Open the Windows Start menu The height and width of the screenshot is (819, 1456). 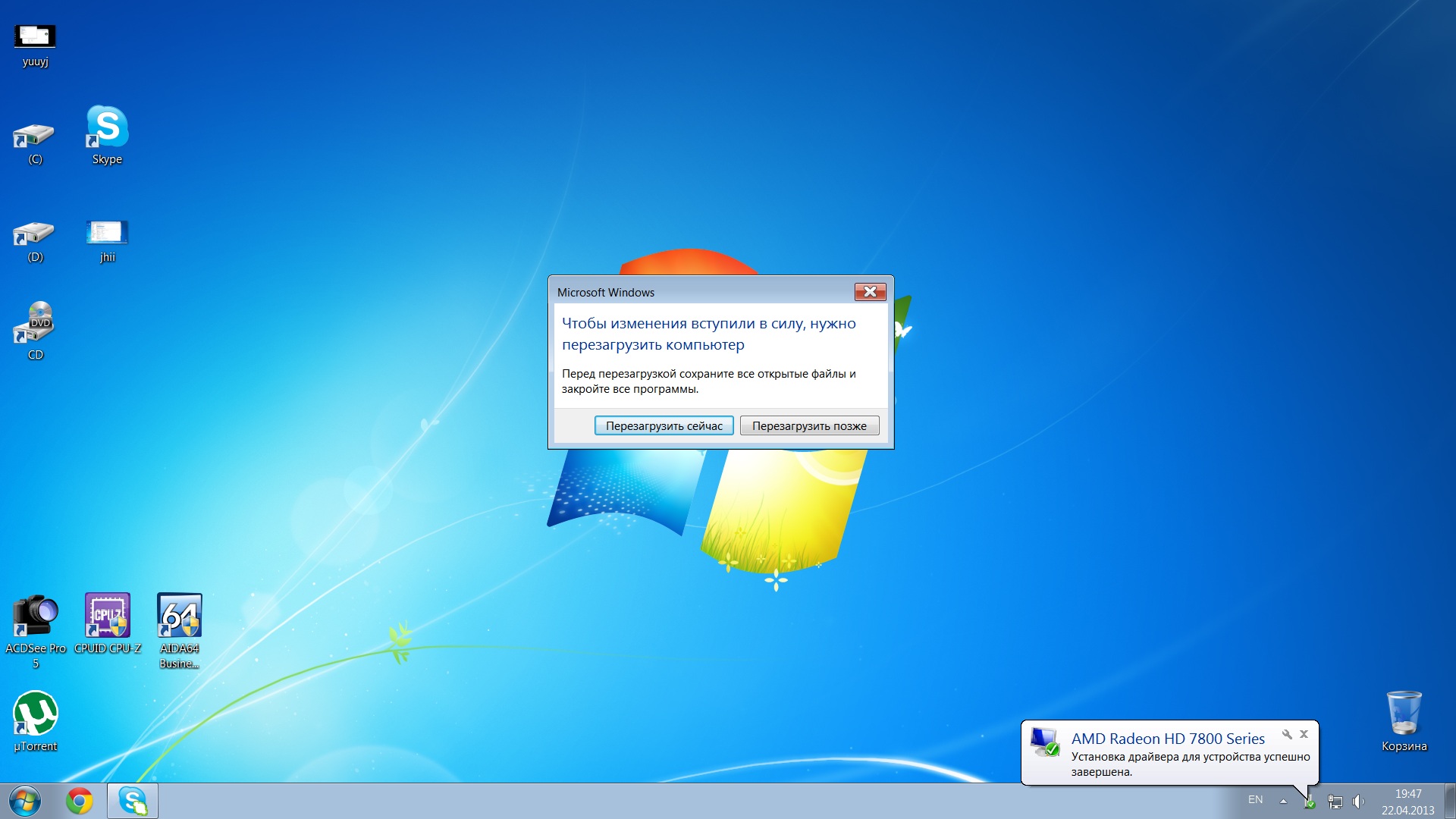[x=25, y=801]
